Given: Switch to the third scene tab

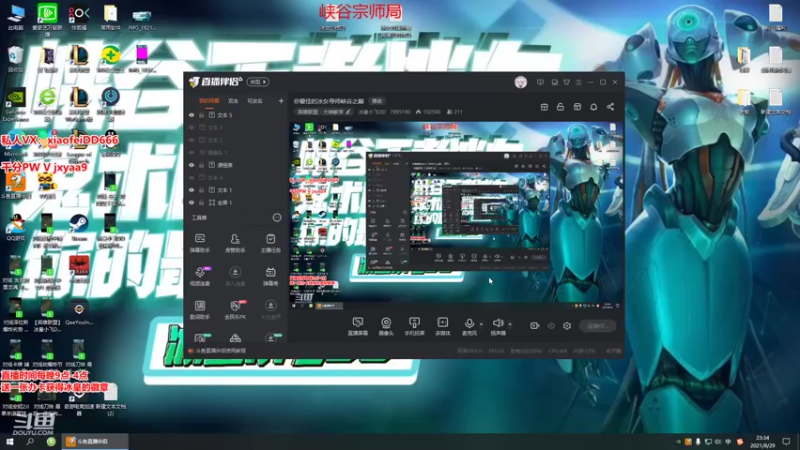Looking at the screenshot, I should (255, 101).
